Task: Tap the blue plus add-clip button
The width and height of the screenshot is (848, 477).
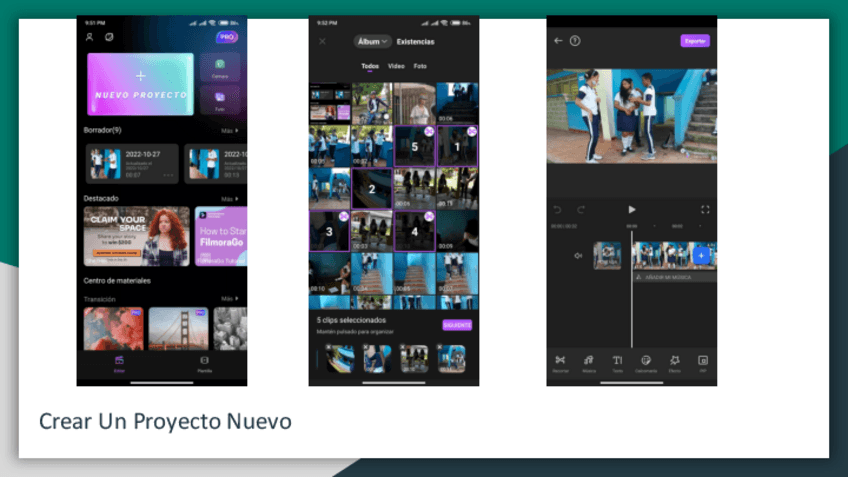Action: pos(701,256)
